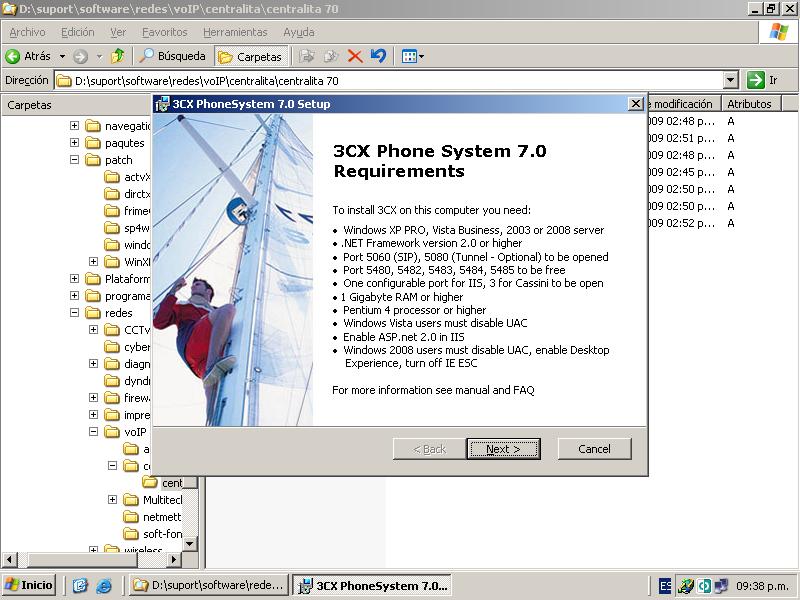Click the Atributos column header
The image size is (800, 600).
[x=749, y=104]
